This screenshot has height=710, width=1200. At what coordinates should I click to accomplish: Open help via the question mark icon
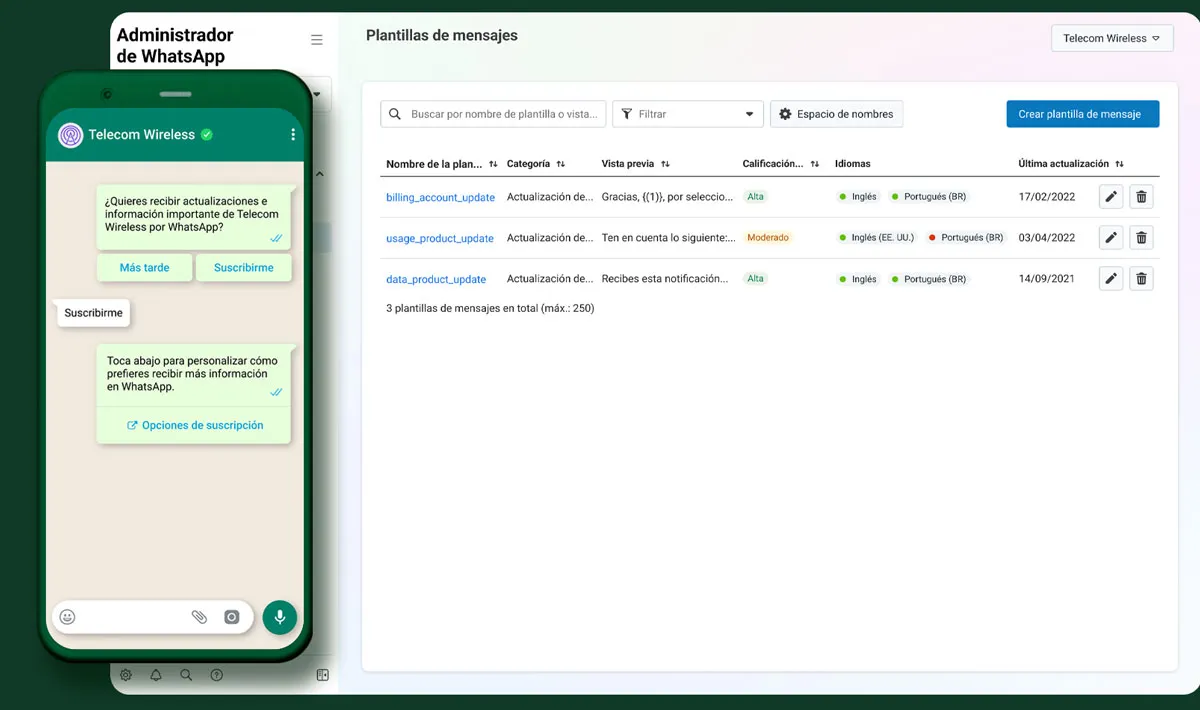(216, 675)
